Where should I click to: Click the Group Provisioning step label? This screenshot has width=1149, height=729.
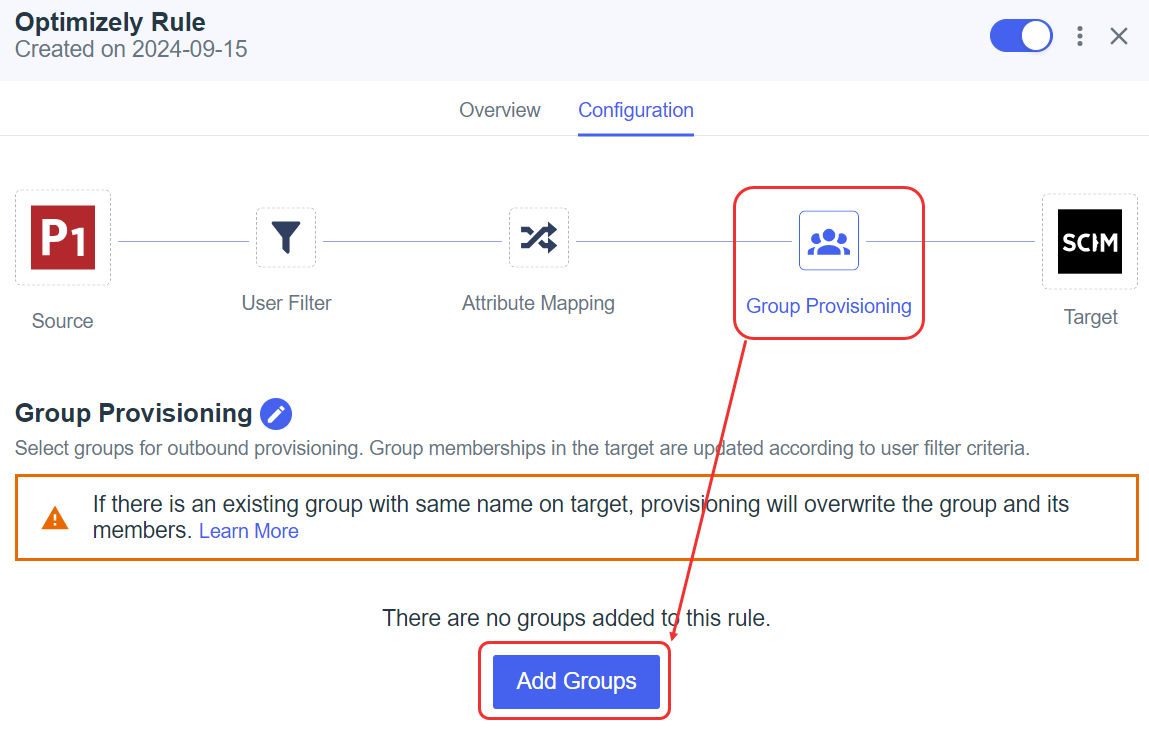(x=829, y=306)
